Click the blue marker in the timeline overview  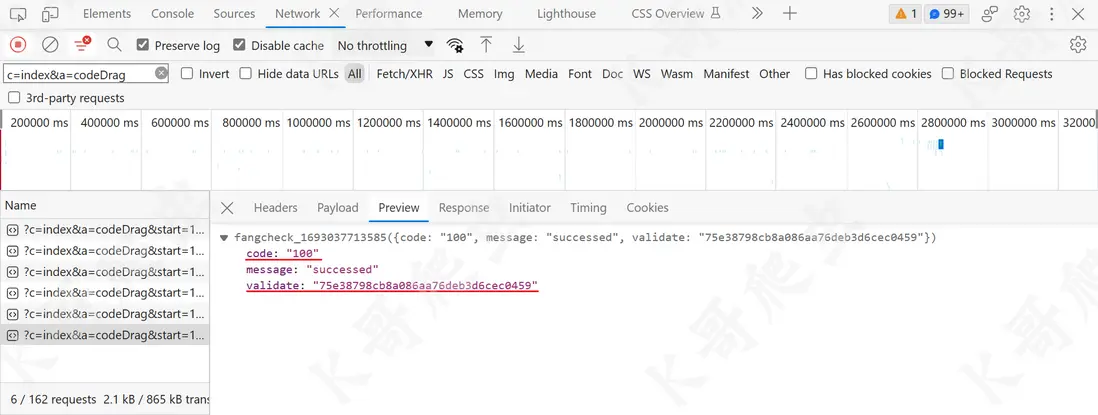pos(941,143)
